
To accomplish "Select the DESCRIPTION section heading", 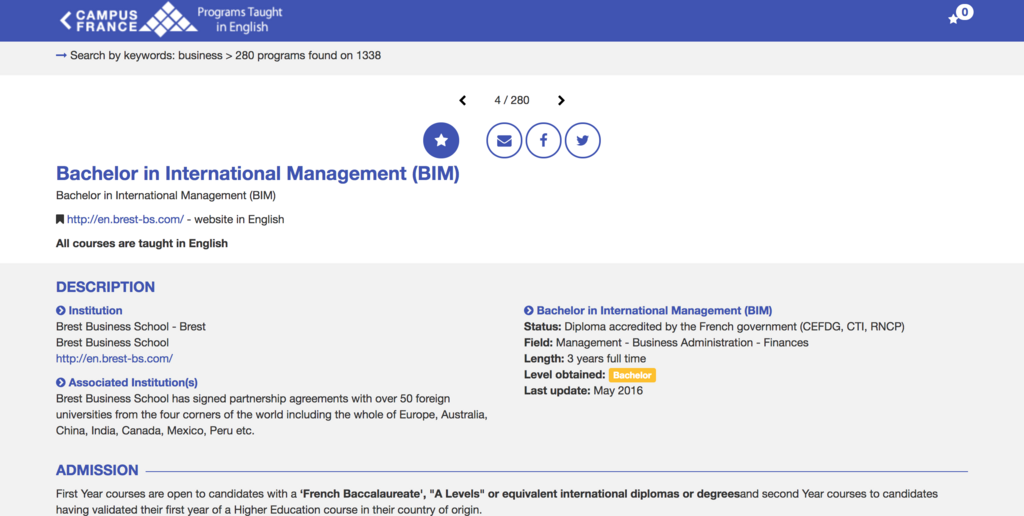I will (x=105, y=287).
